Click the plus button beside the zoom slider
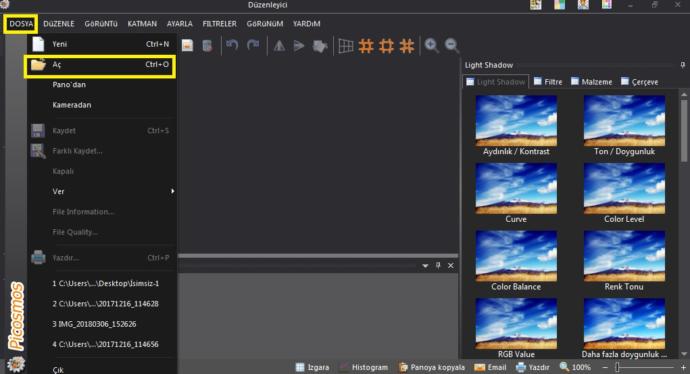Screen dimensions: 690x374 [x=683, y=367]
